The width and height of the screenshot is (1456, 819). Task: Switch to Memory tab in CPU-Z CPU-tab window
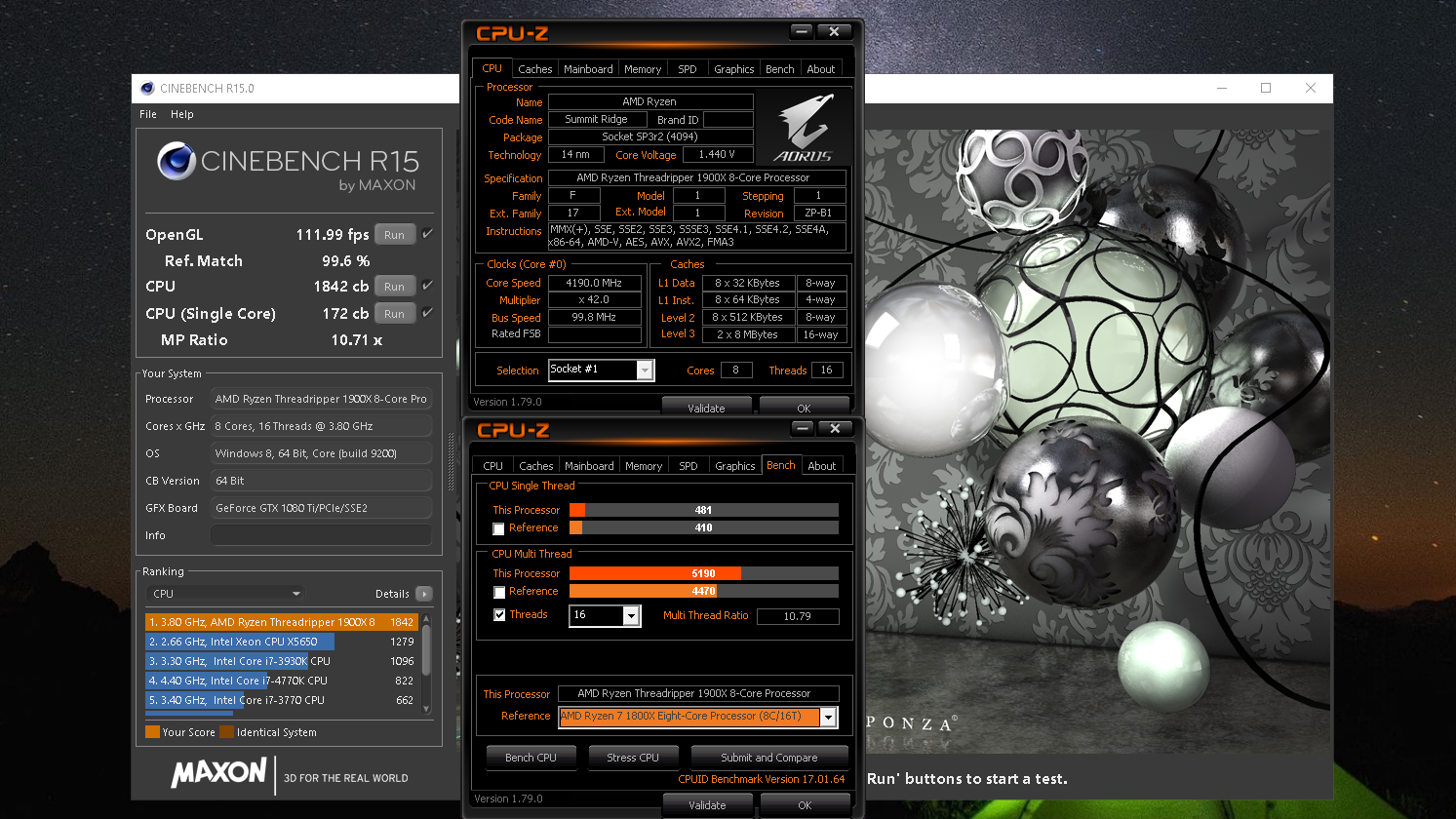pos(643,69)
